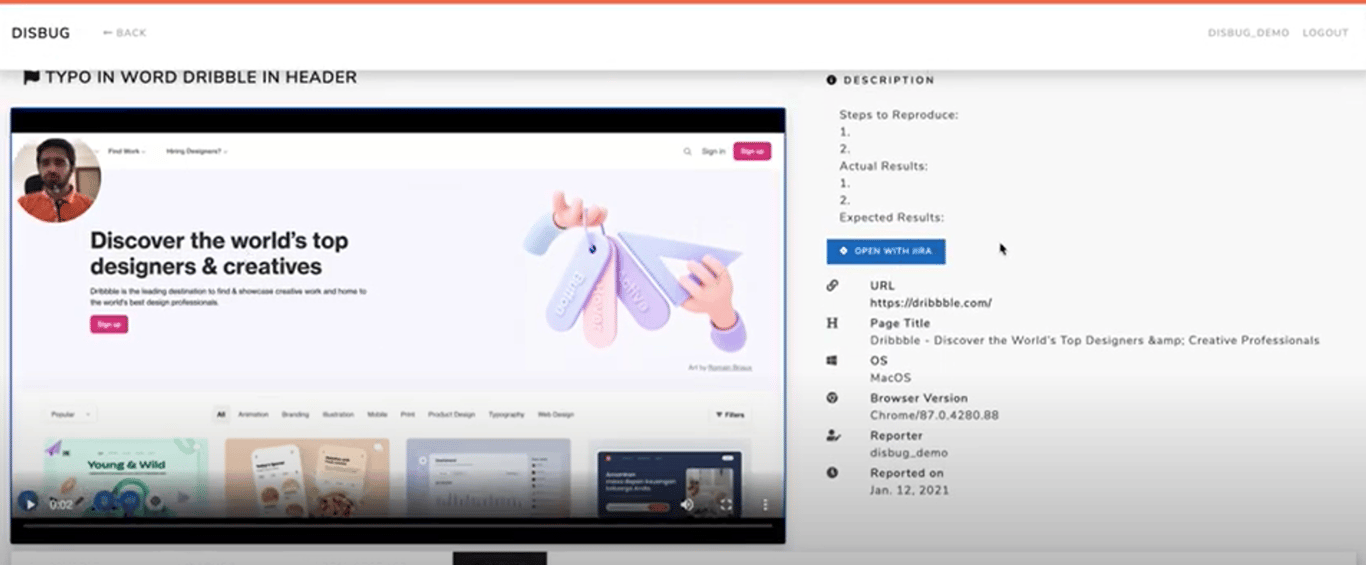Viewport: 1366px width, 565px height.
Task: Open the video's three-dot options menu
Action: pyautogui.click(x=766, y=504)
